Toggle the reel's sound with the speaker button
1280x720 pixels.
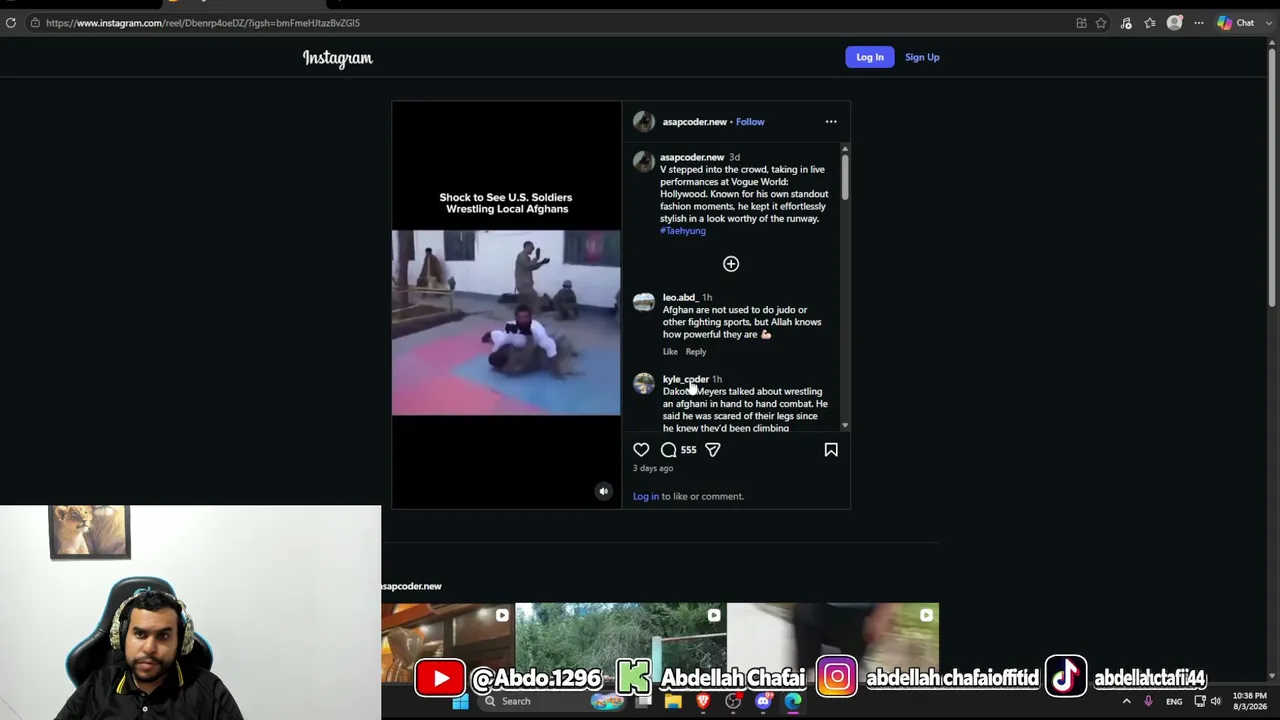[x=603, y=491]
